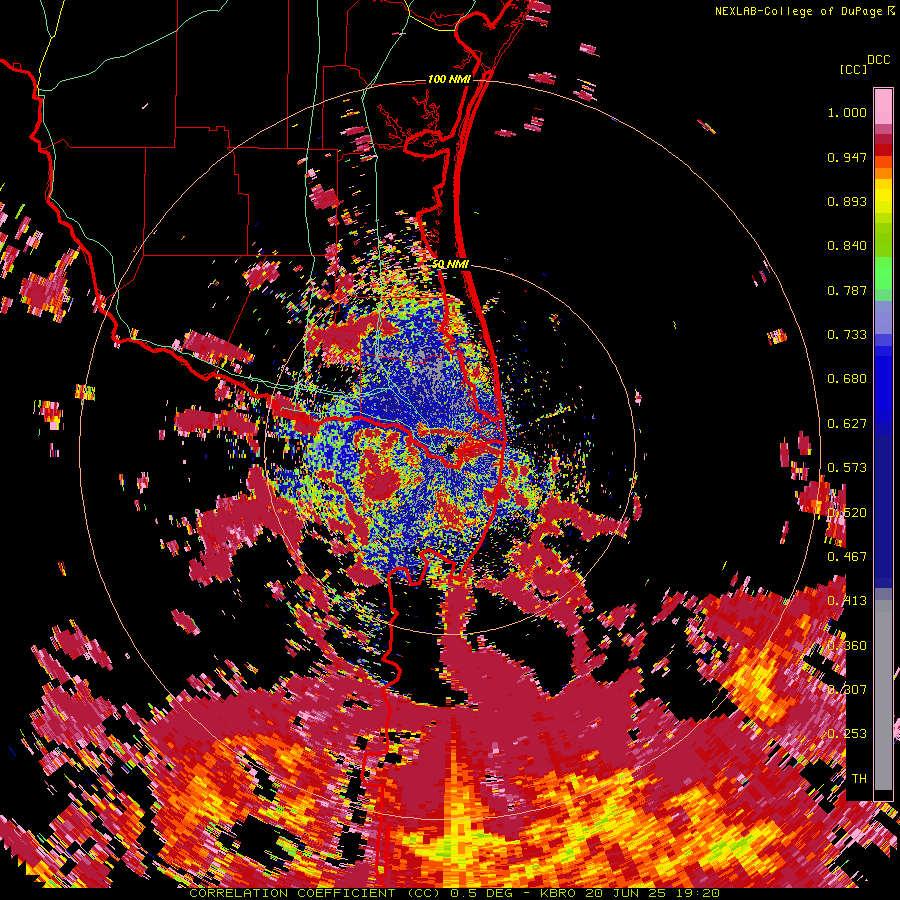
Task: Select the 0.253 scale label
Action: coord(847,734)
